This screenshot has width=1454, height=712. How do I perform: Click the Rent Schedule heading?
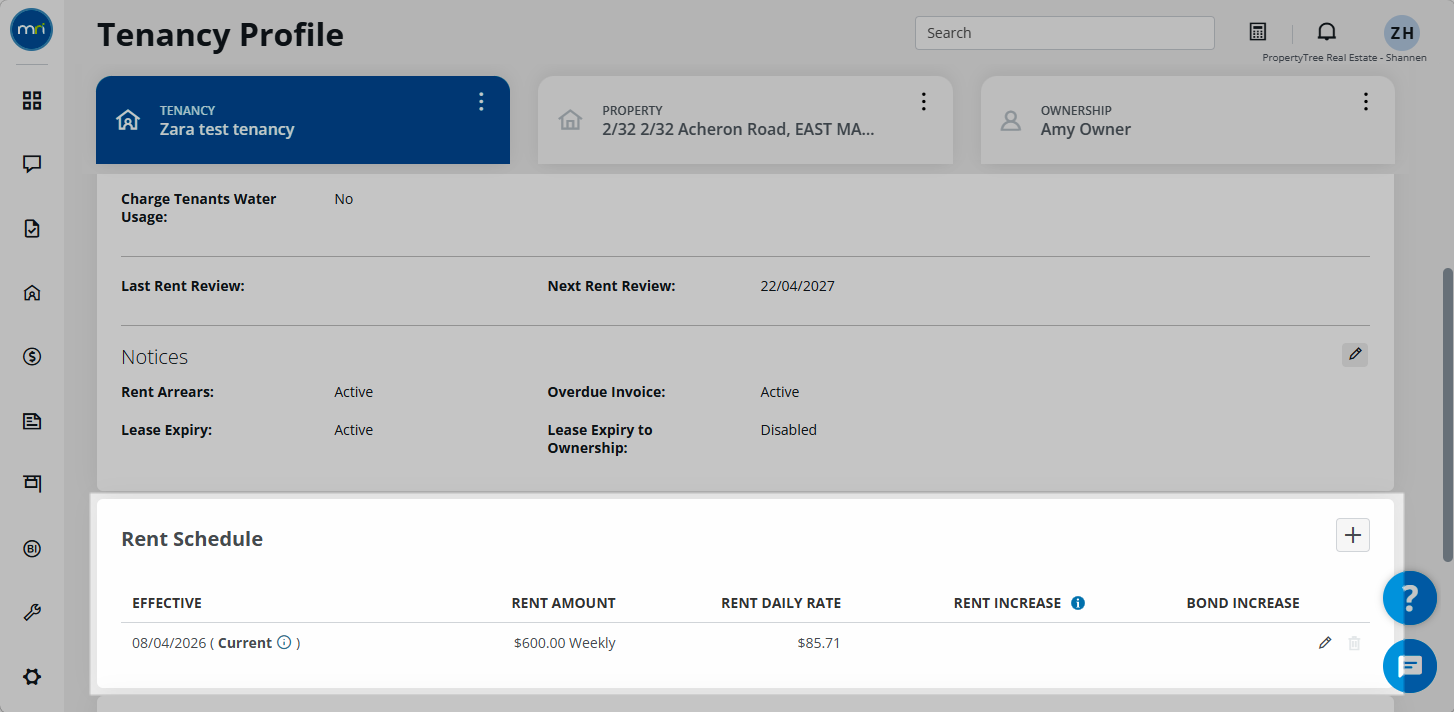192,539
